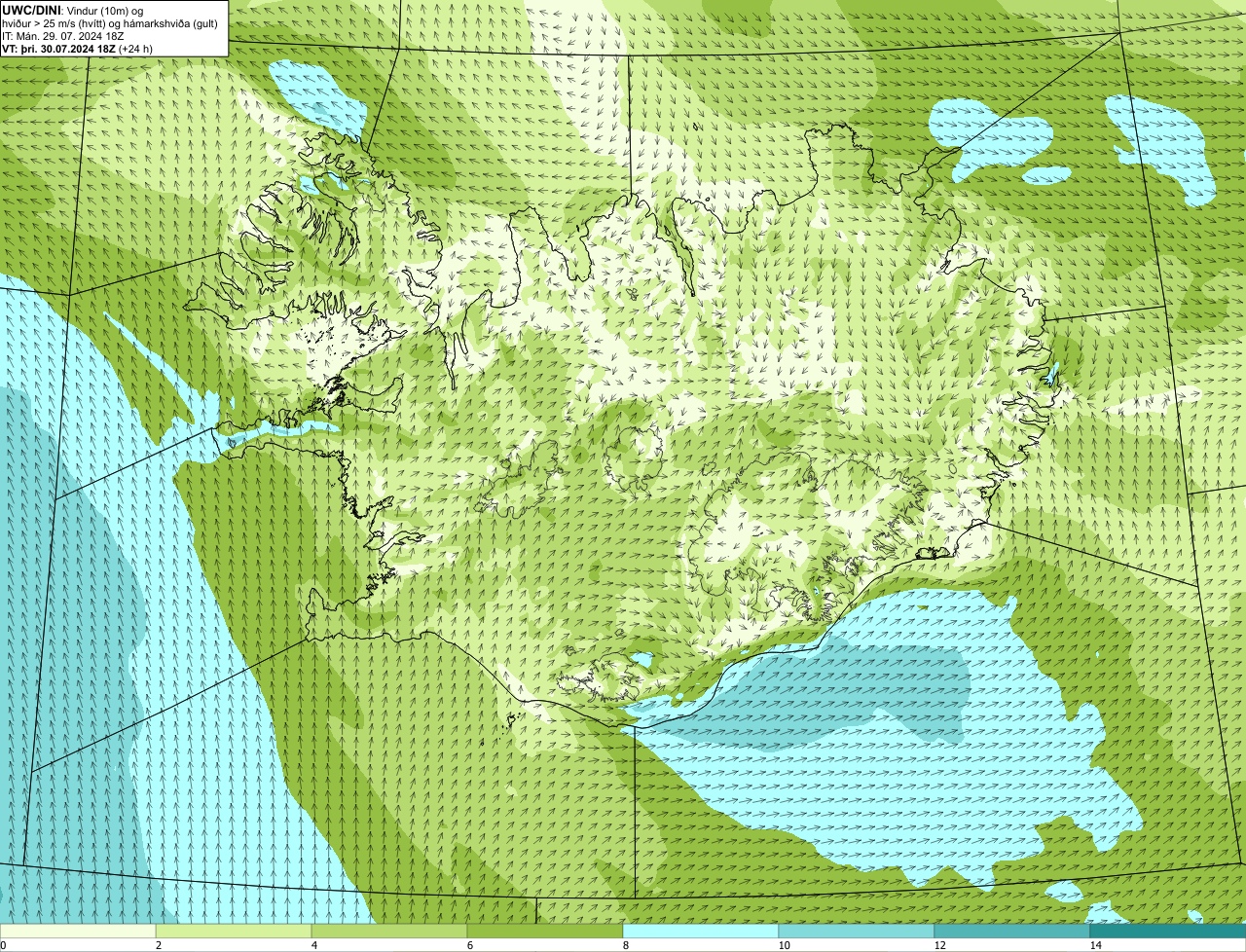Screen dimensions: 1246x952
Task: Click the turquoise 10–12 legend swatch
Action: tap(857, 931)
